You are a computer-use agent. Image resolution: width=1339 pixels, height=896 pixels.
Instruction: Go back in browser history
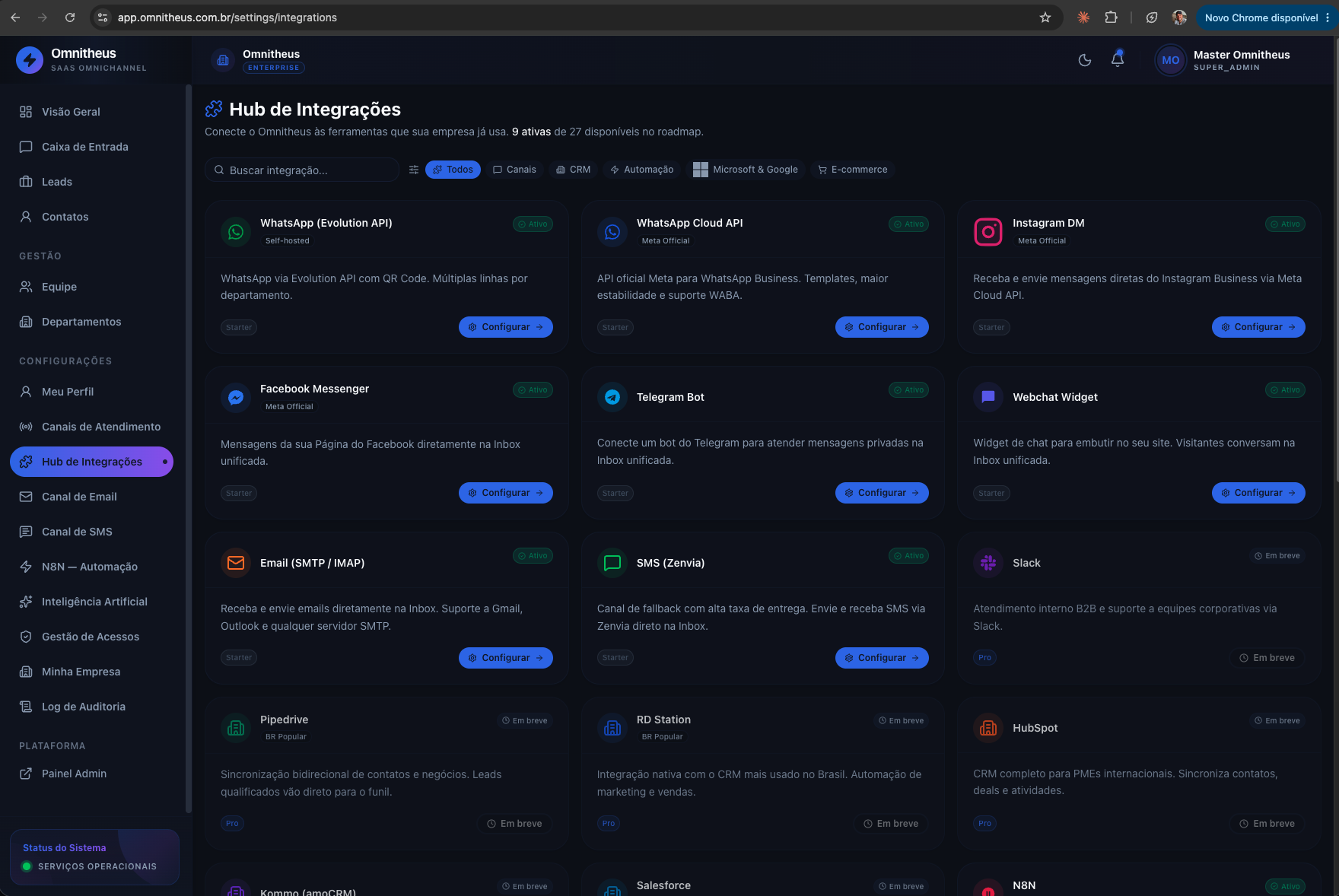(x=15, y=17)
